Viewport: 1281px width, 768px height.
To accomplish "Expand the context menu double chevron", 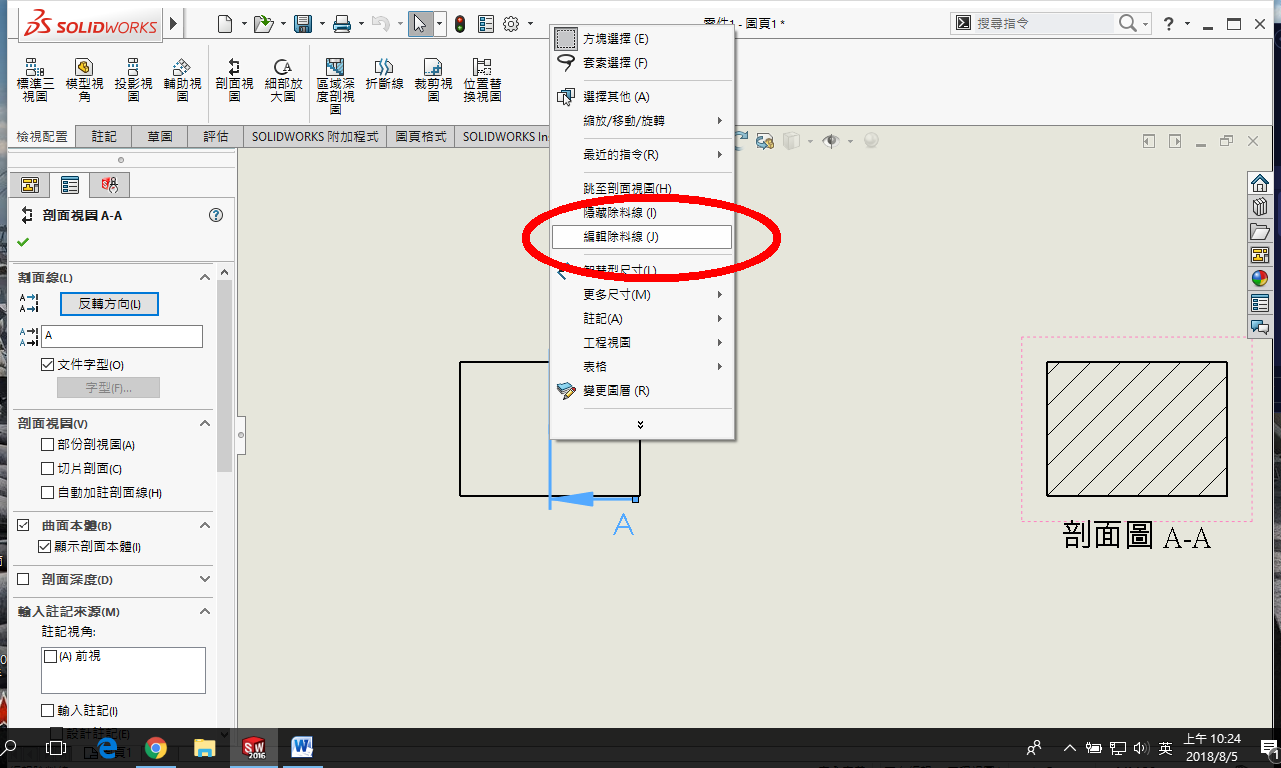I will point(640,425).
